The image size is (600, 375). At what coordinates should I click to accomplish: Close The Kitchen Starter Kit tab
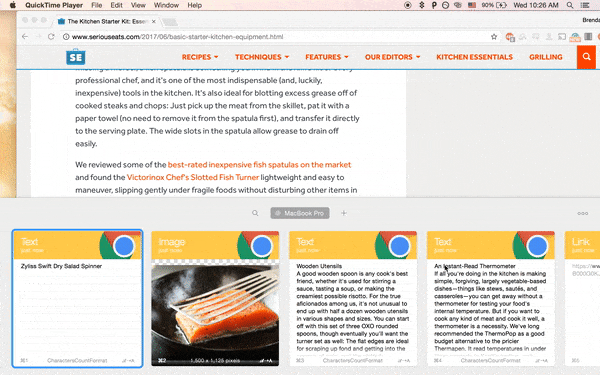[x=153, y=21]
